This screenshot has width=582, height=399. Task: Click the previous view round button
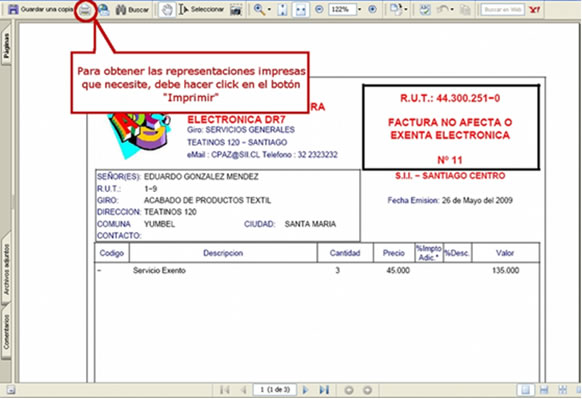[x=349, y=390]
